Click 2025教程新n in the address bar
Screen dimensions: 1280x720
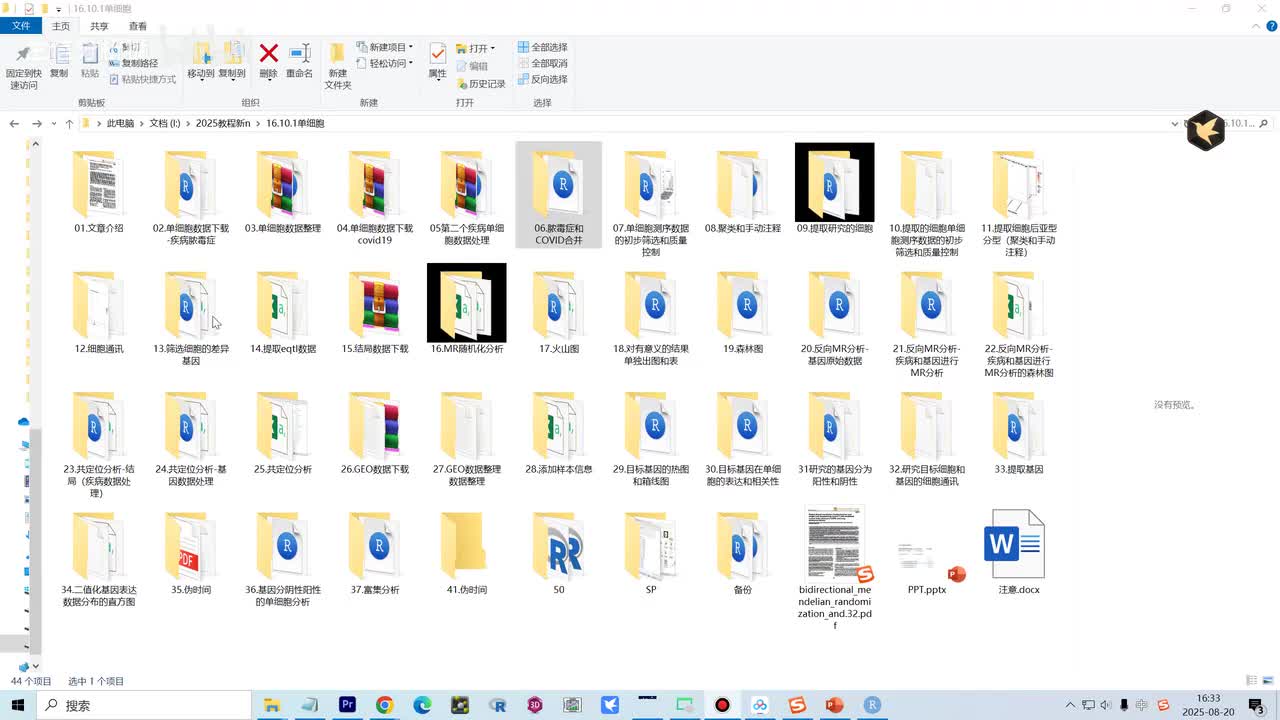point(224,123)
